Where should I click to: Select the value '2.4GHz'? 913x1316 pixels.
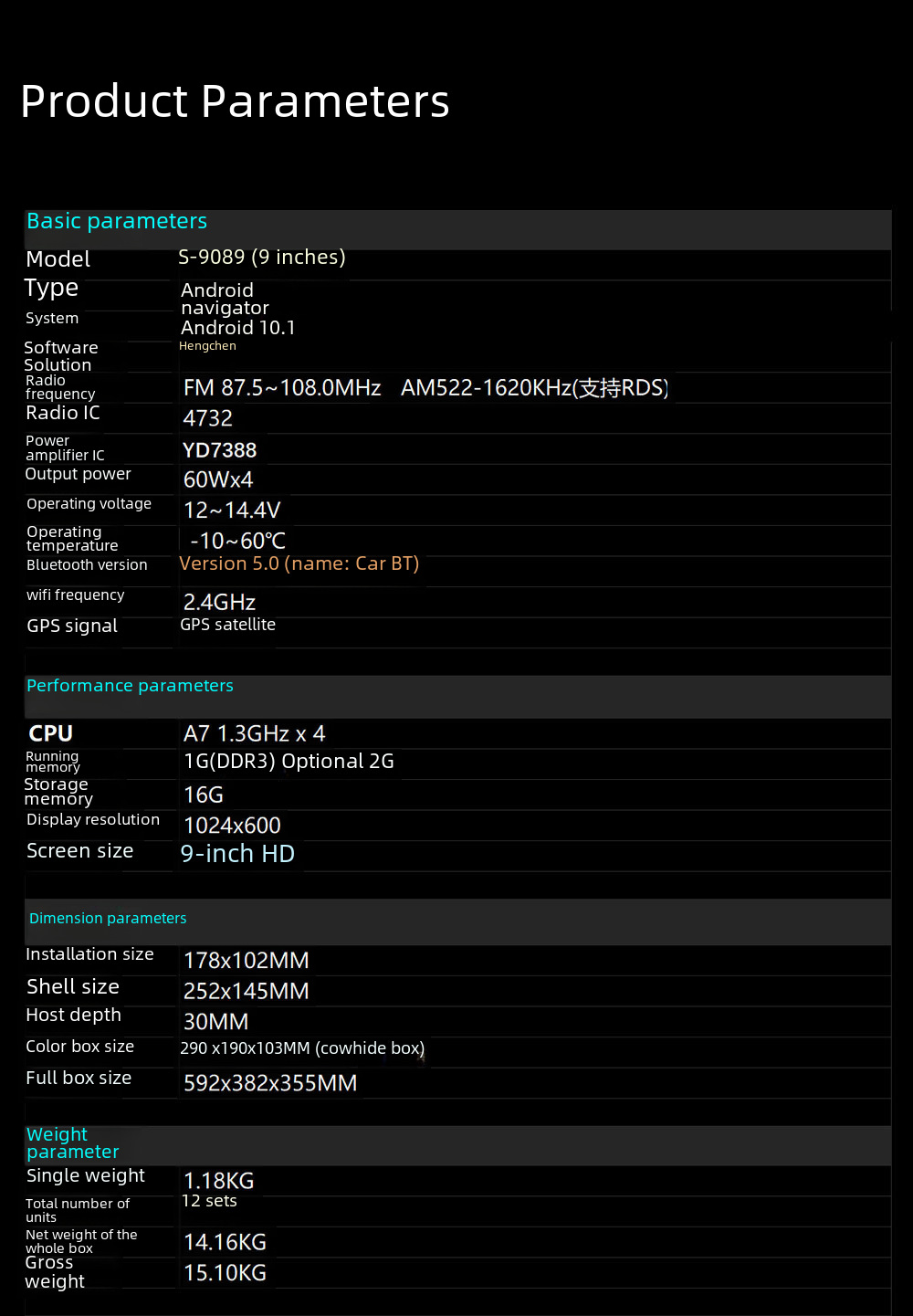pos(220,603)
